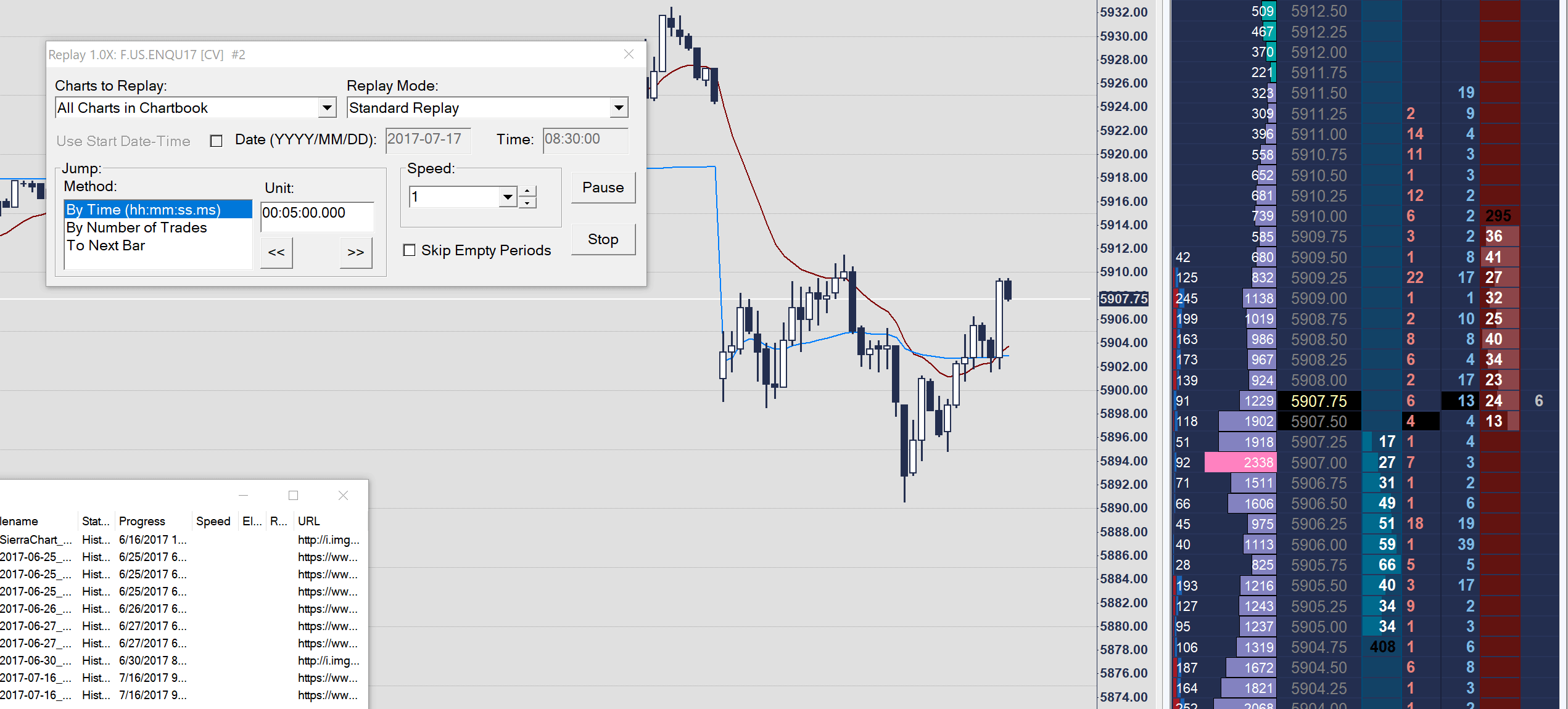Sort downloads by Progress column header
Viewport: 1568px width, 709px height.
click(x=142, y=521)
